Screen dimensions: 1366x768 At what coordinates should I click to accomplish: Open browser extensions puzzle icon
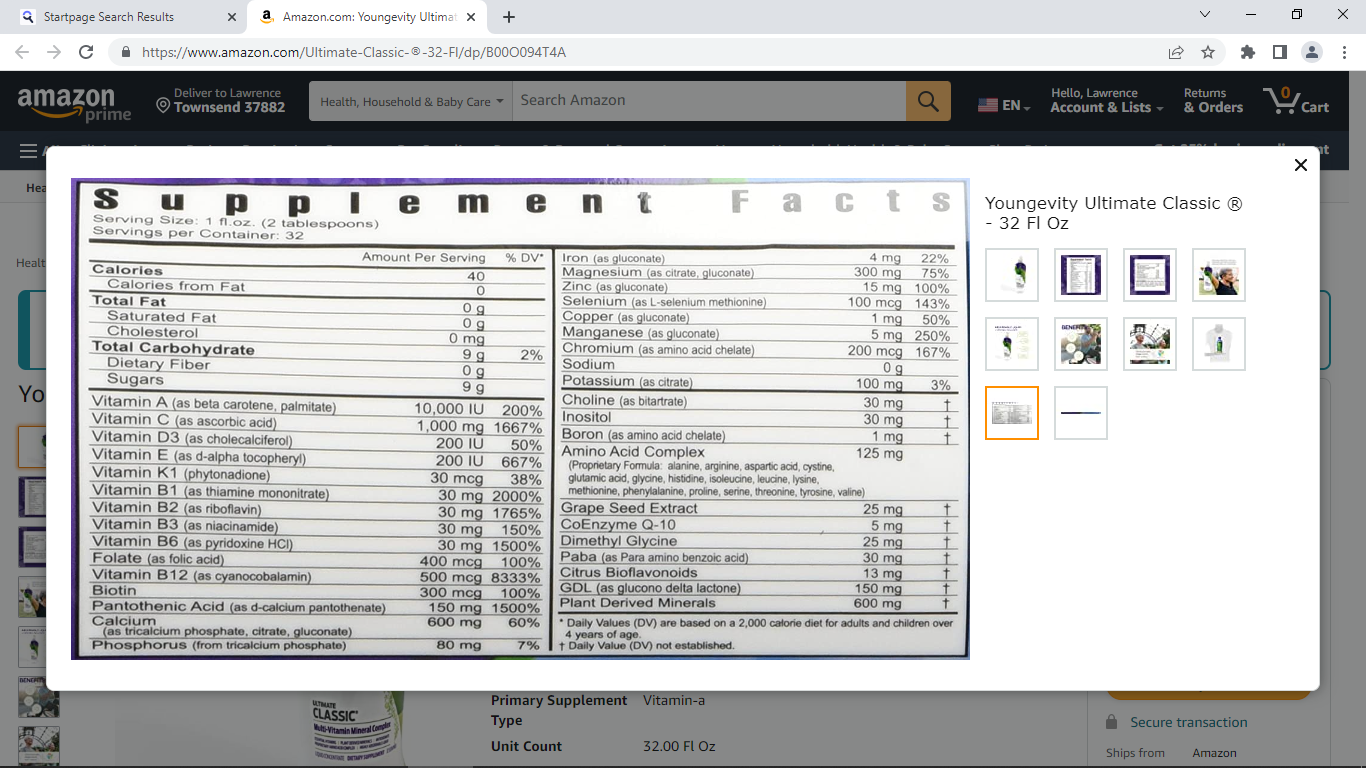pyautogui.click(x=1247, y=52)
